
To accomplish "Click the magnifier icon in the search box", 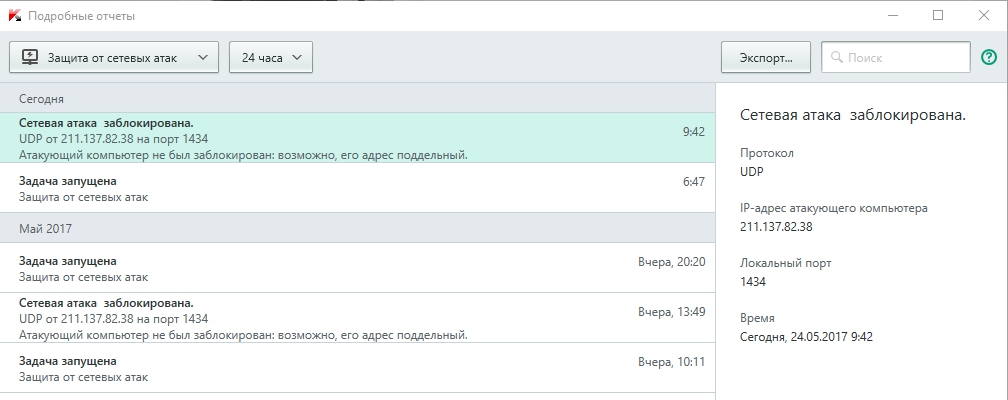I will pyautogui.click(x=836, y=58).
